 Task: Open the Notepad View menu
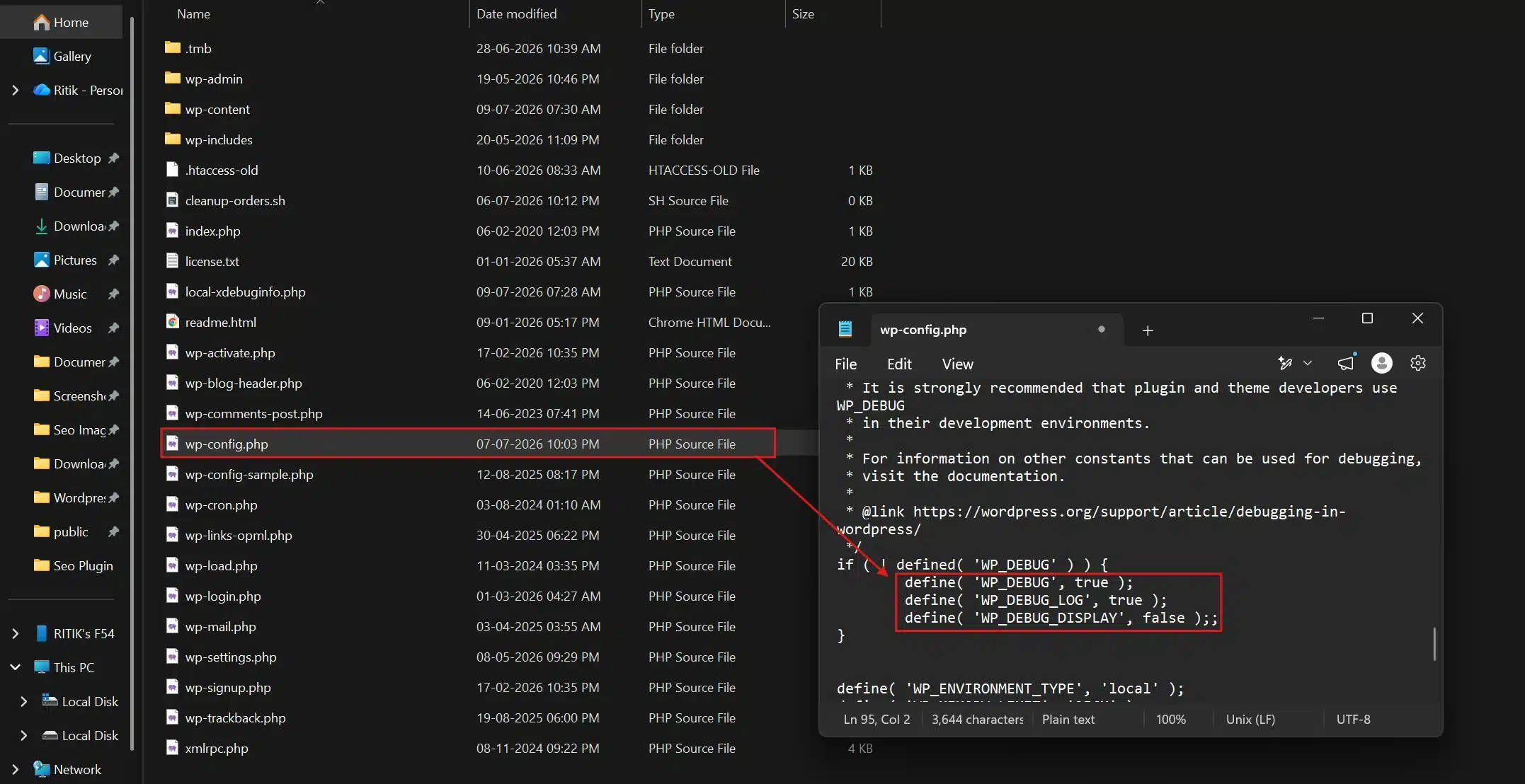(x=957, y=364)
